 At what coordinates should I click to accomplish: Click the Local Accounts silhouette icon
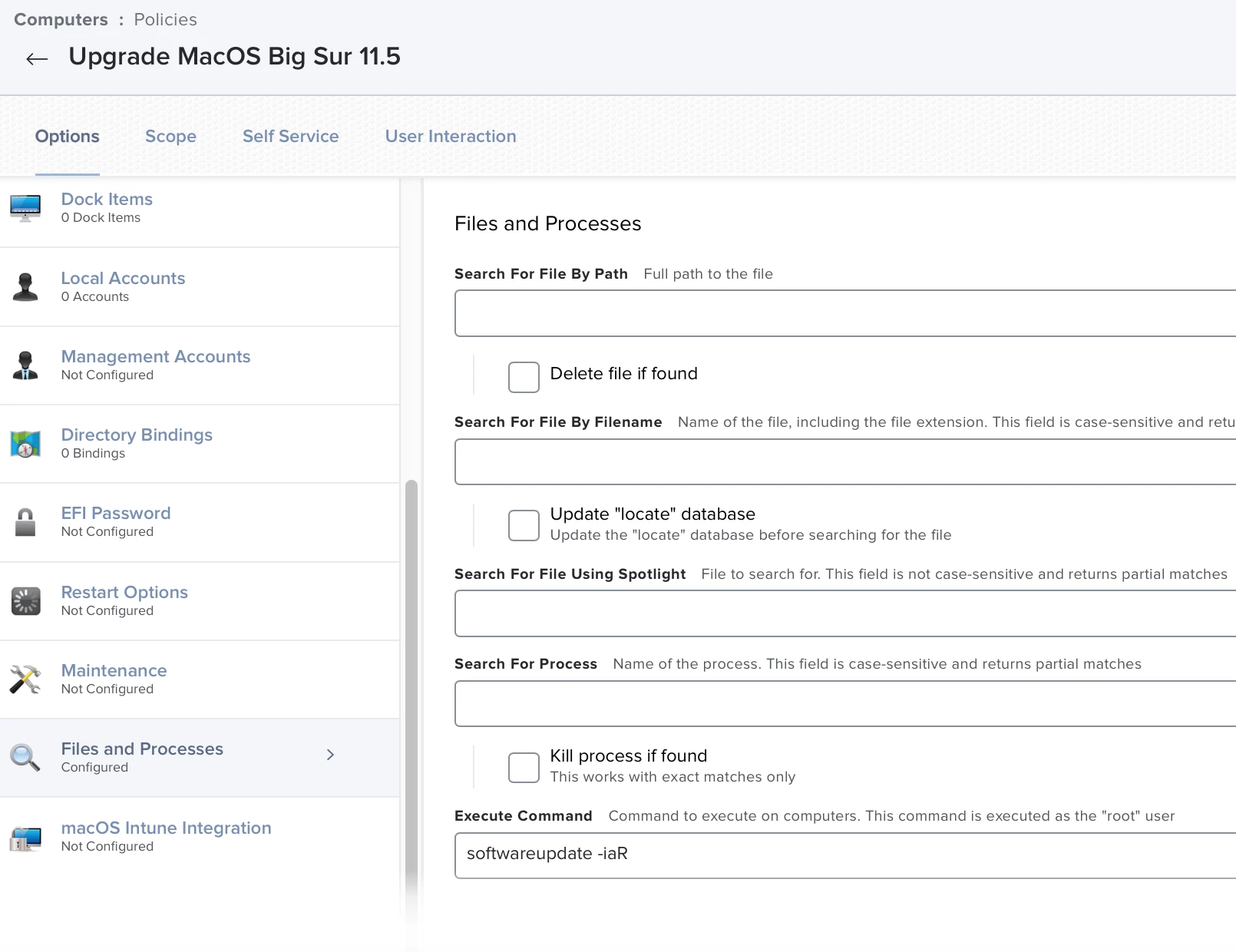(25, 287)
